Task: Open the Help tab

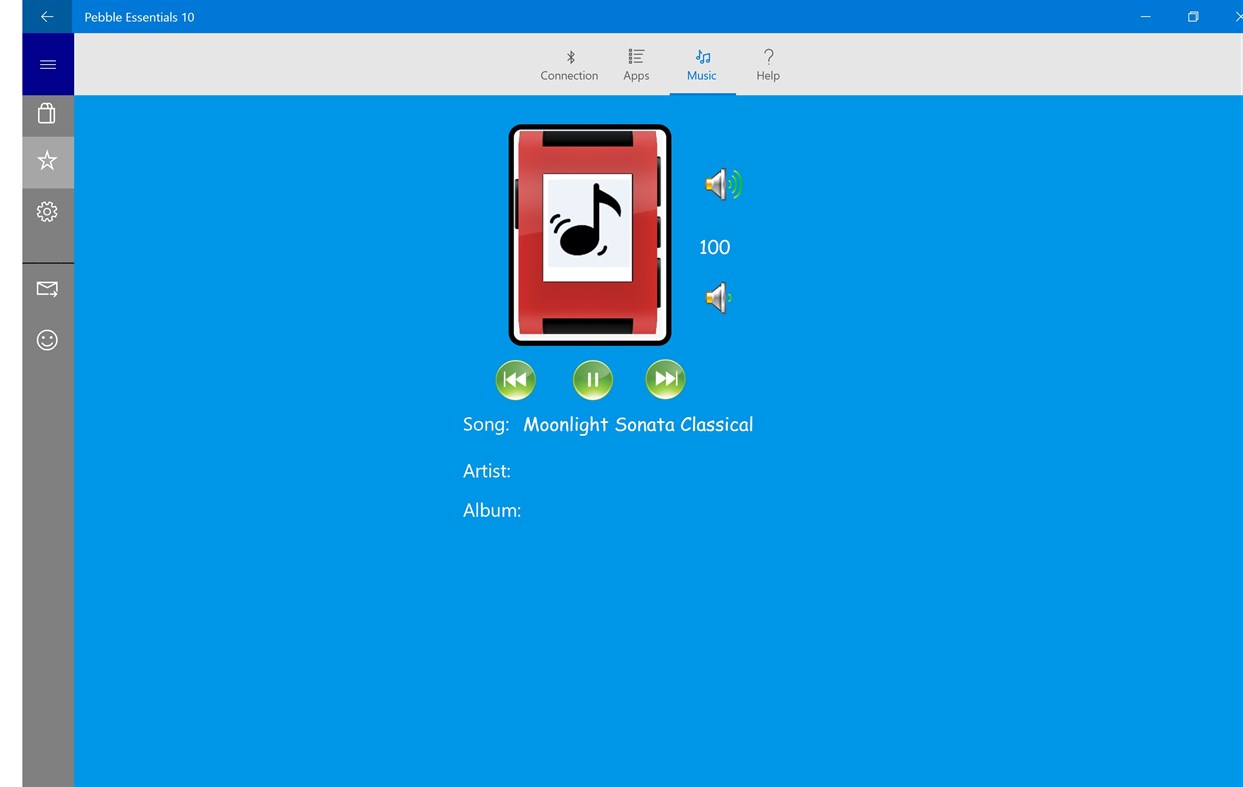Action: [768, 74]
